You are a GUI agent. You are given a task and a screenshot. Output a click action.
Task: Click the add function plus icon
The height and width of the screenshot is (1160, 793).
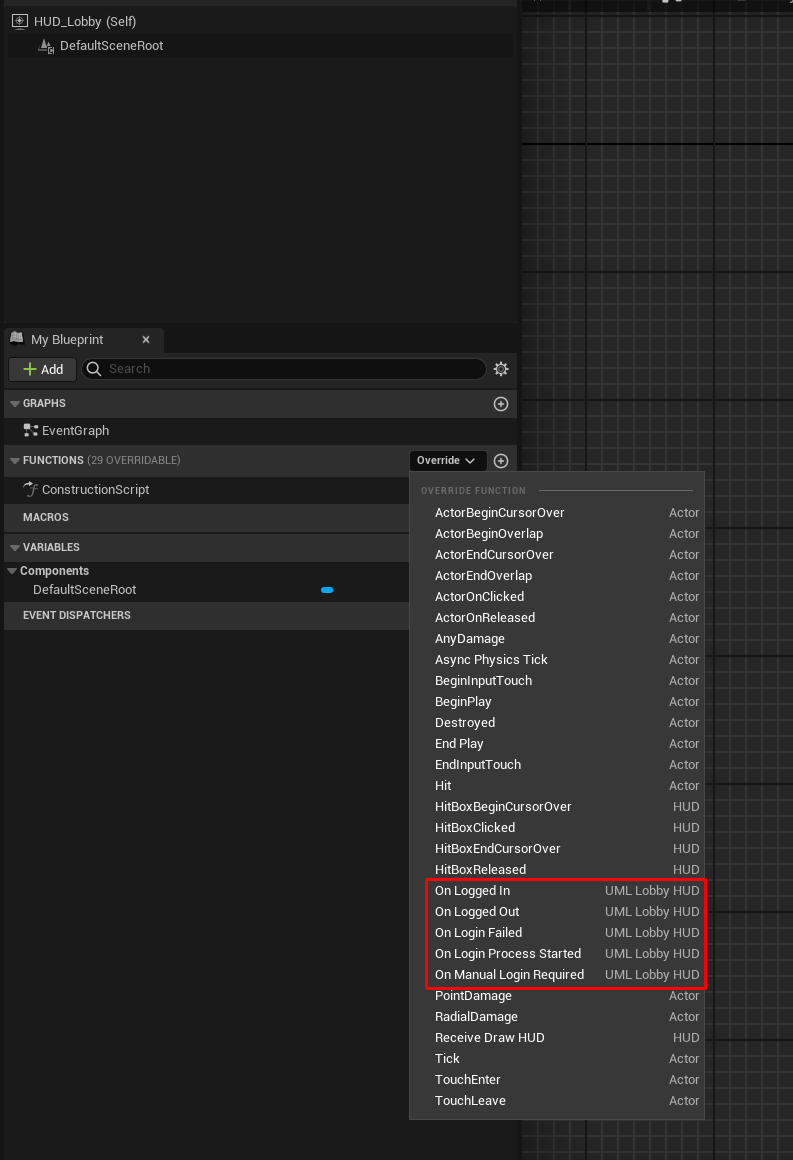(501, 461)
